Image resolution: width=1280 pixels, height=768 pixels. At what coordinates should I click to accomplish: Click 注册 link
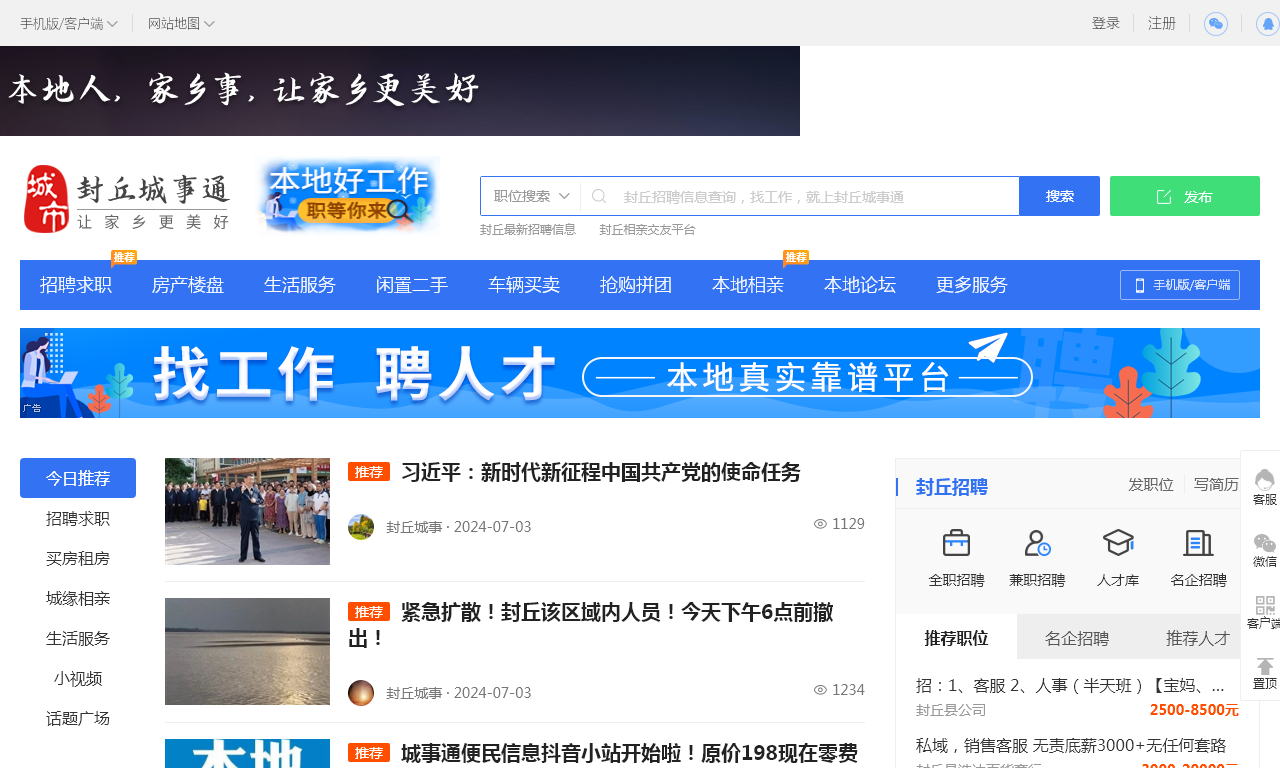pyautogui.click(x=1162, y=23)
